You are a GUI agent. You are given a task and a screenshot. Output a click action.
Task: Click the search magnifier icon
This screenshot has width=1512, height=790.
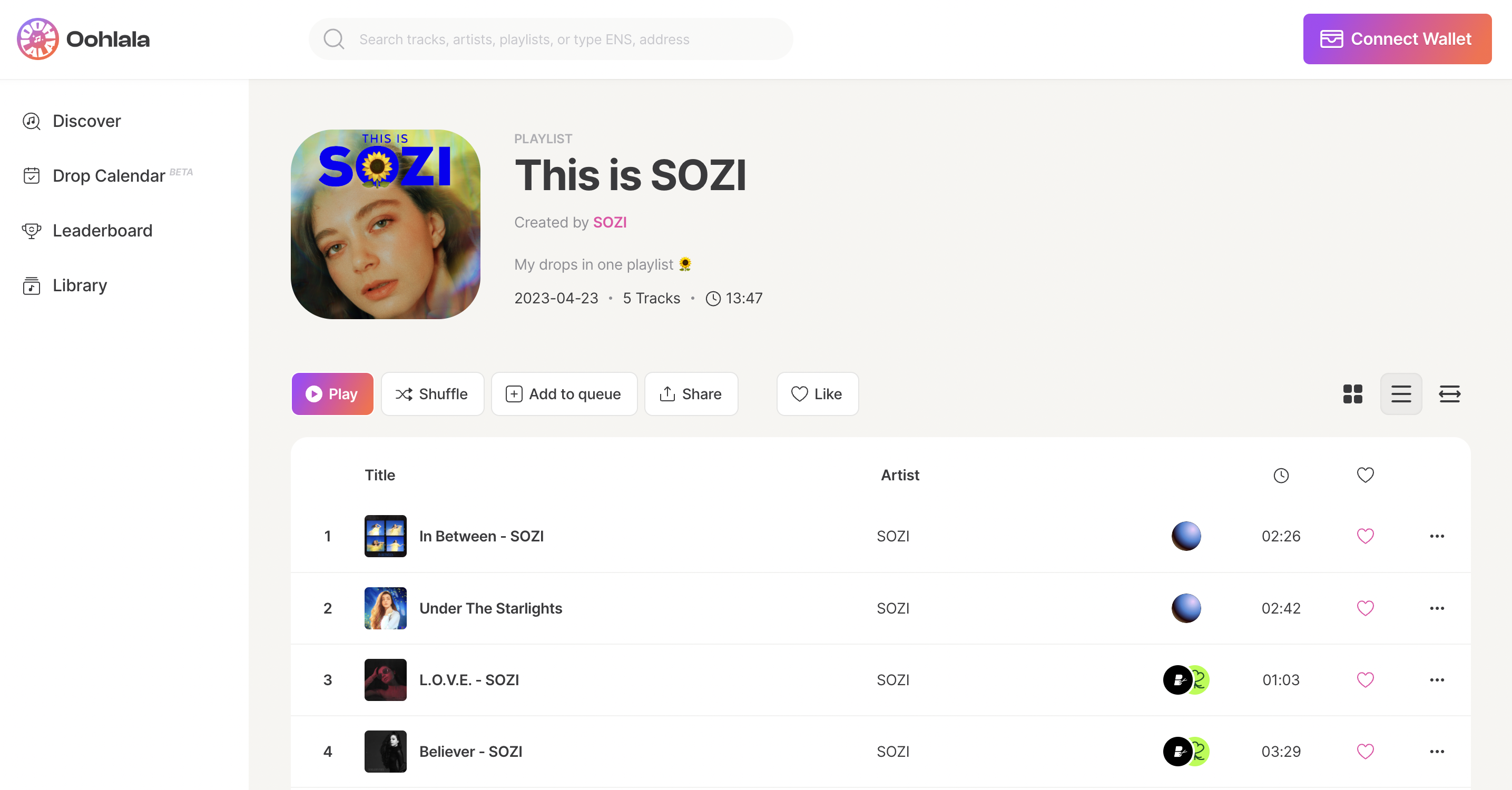tap(333, 39)
